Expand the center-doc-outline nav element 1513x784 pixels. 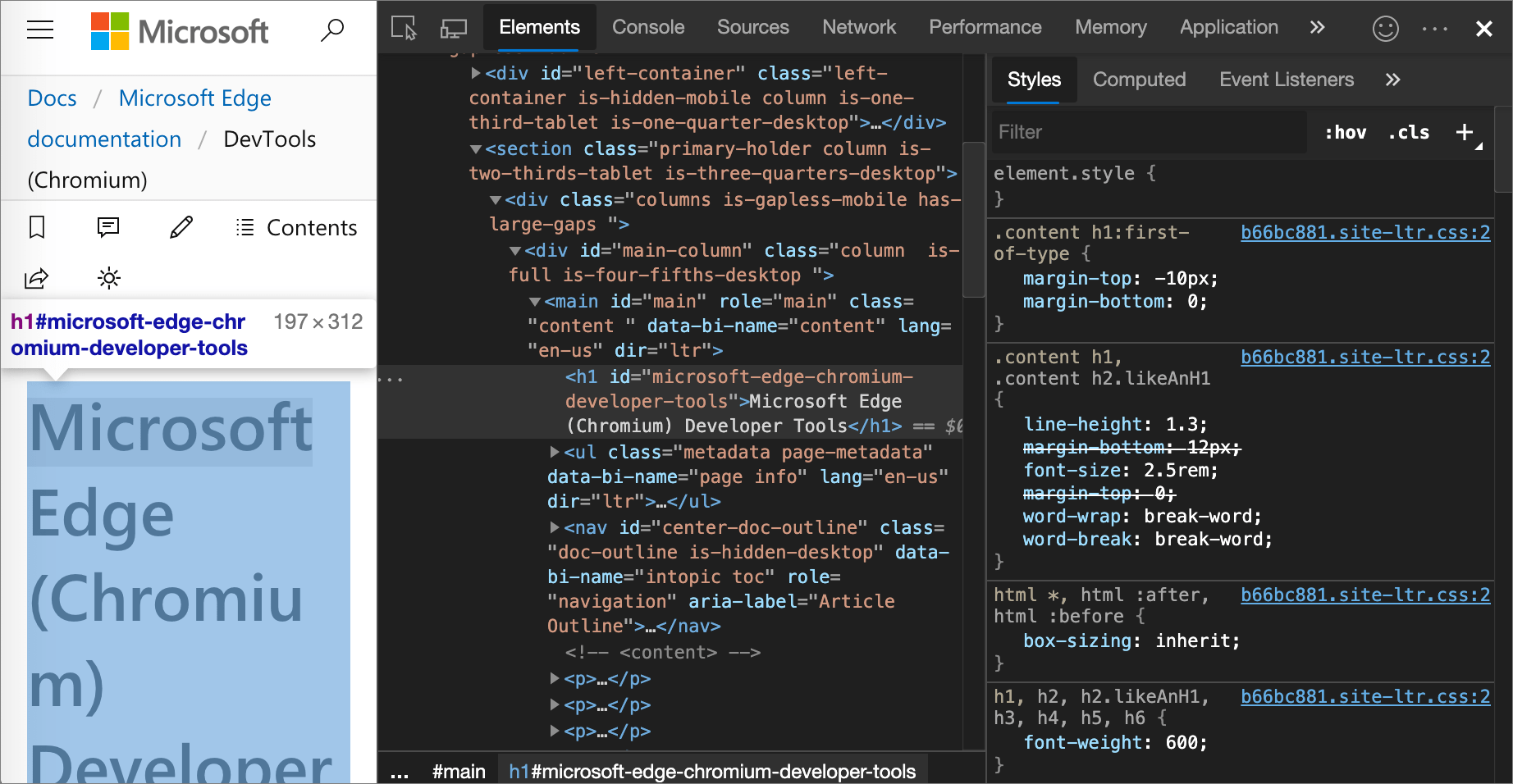(556, 527)
